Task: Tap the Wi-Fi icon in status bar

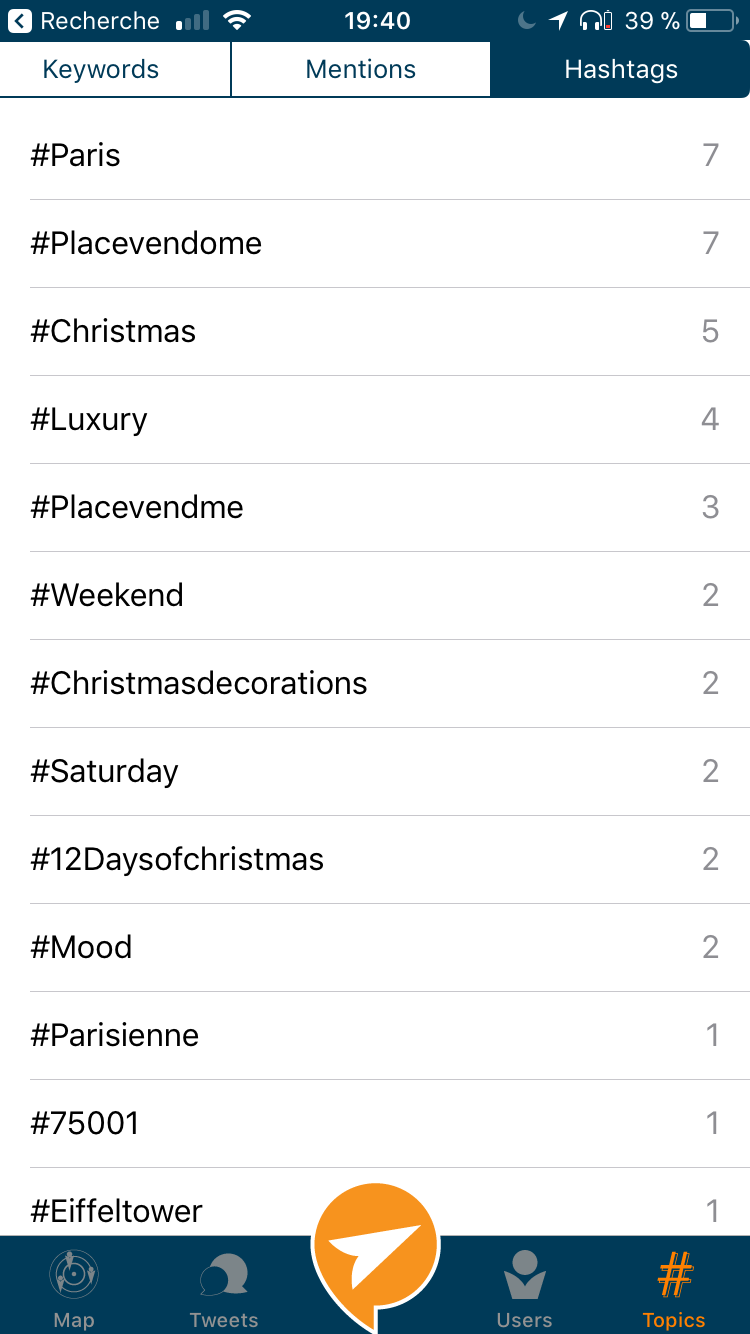Action: tap(237, 20)
